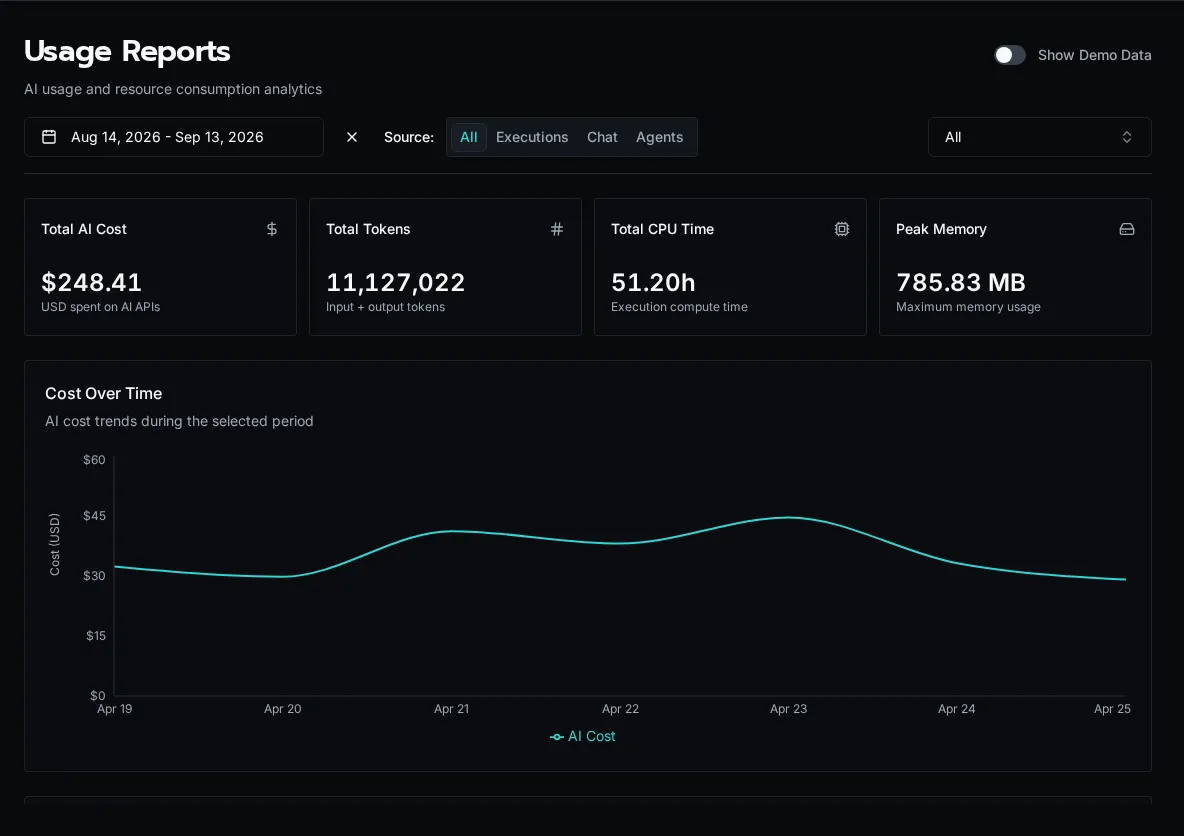Click the AI usage and resource consumption subtitle
The image size is (1184, 836).
click(173, 89)
